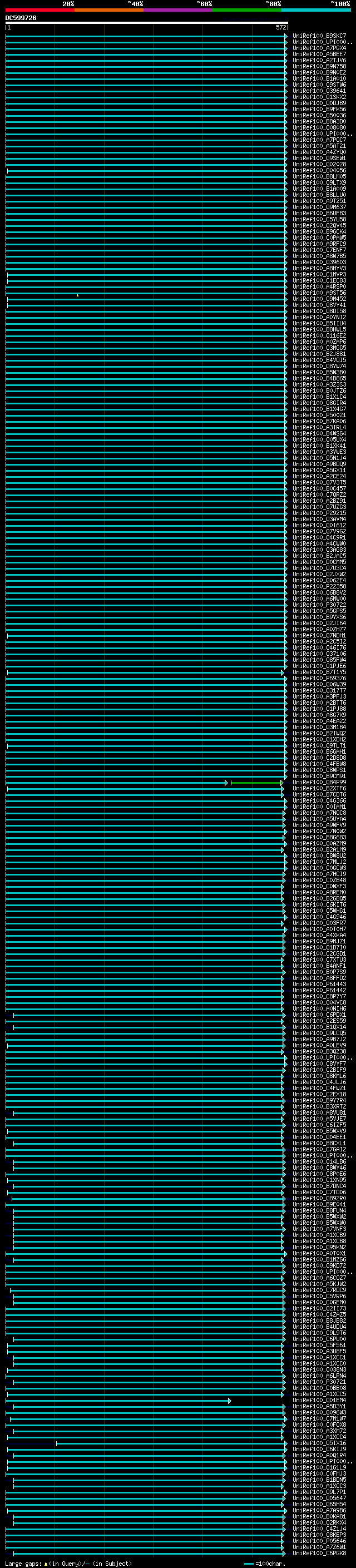This screenshot has width=356, height=1568.
Task: Click the =100char. scale legend bar
Action: click(248, 1564)
